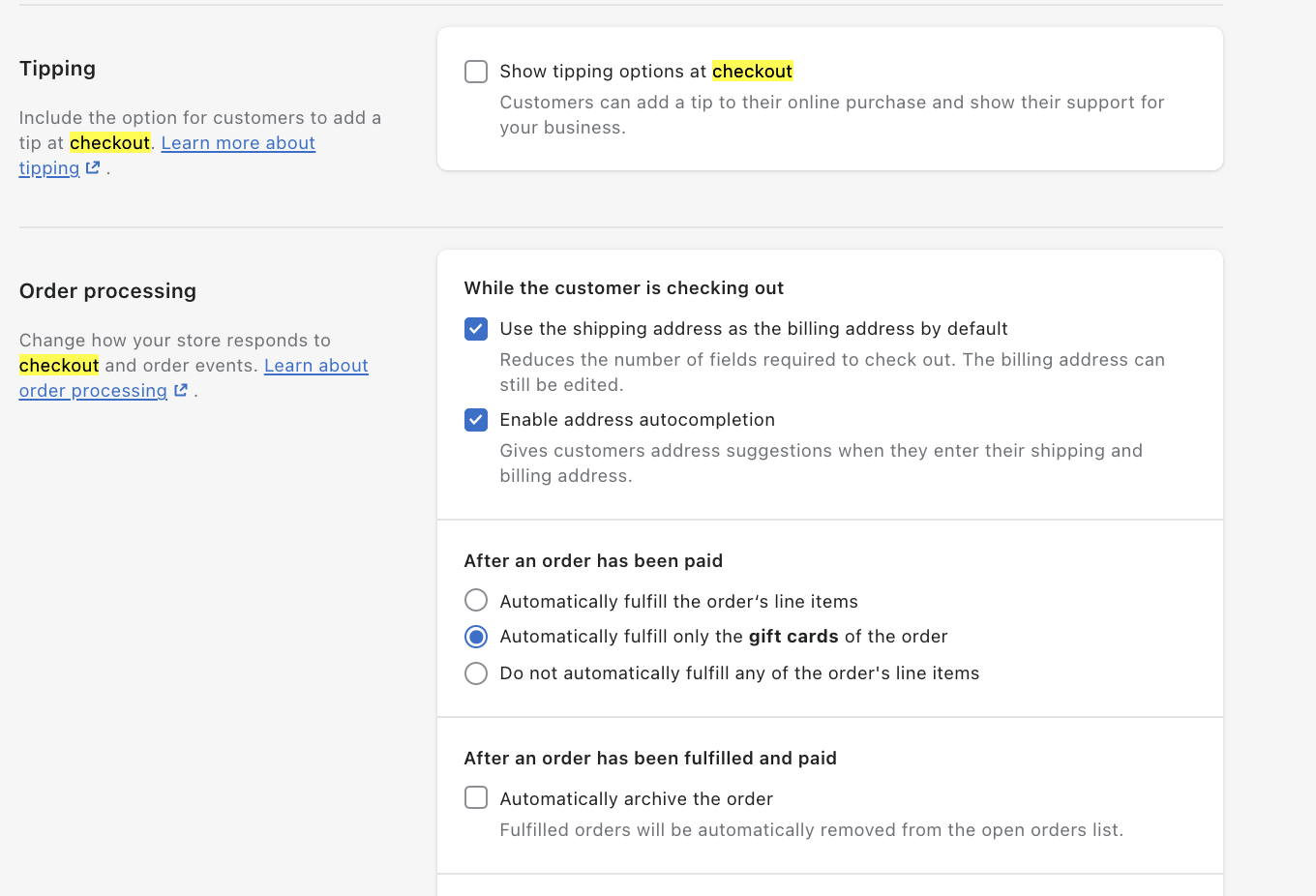The width and height of the screenshot is (1316, 896).
Task: Click the 'Enable address autocompletion' label text
Action: [637, 420]
